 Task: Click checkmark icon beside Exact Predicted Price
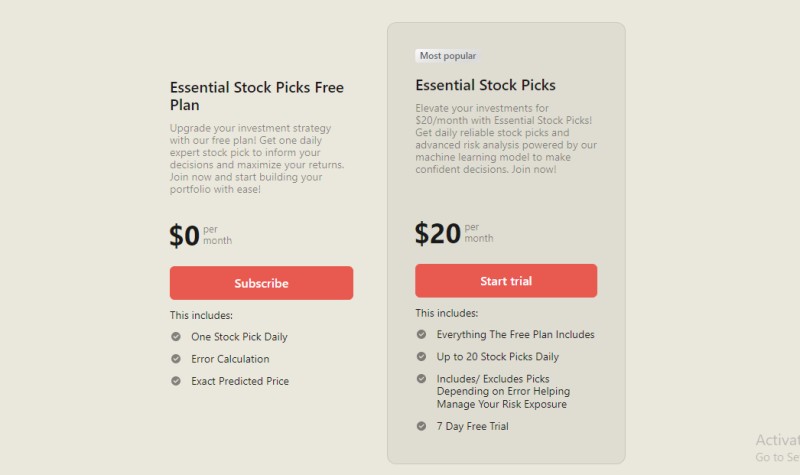176,381
